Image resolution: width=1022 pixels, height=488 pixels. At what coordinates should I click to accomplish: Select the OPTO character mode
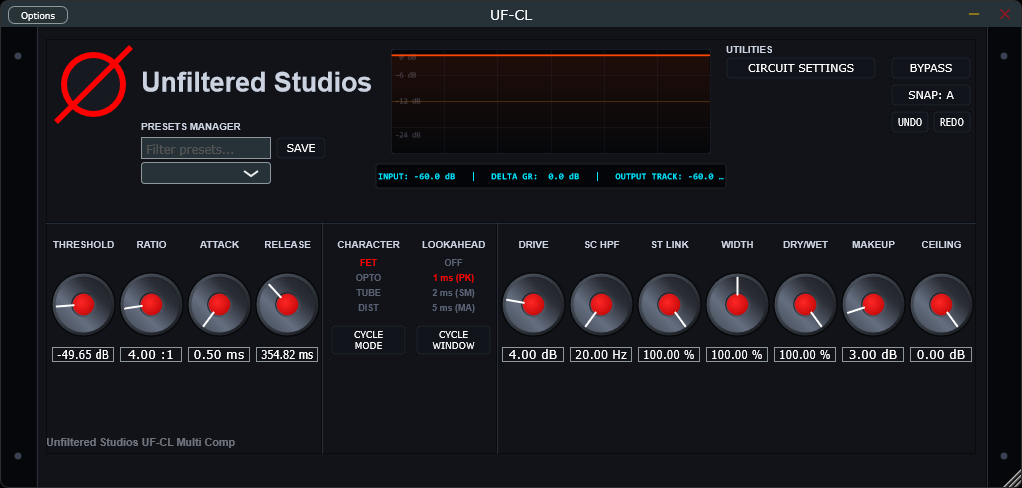tap(368, 278)
